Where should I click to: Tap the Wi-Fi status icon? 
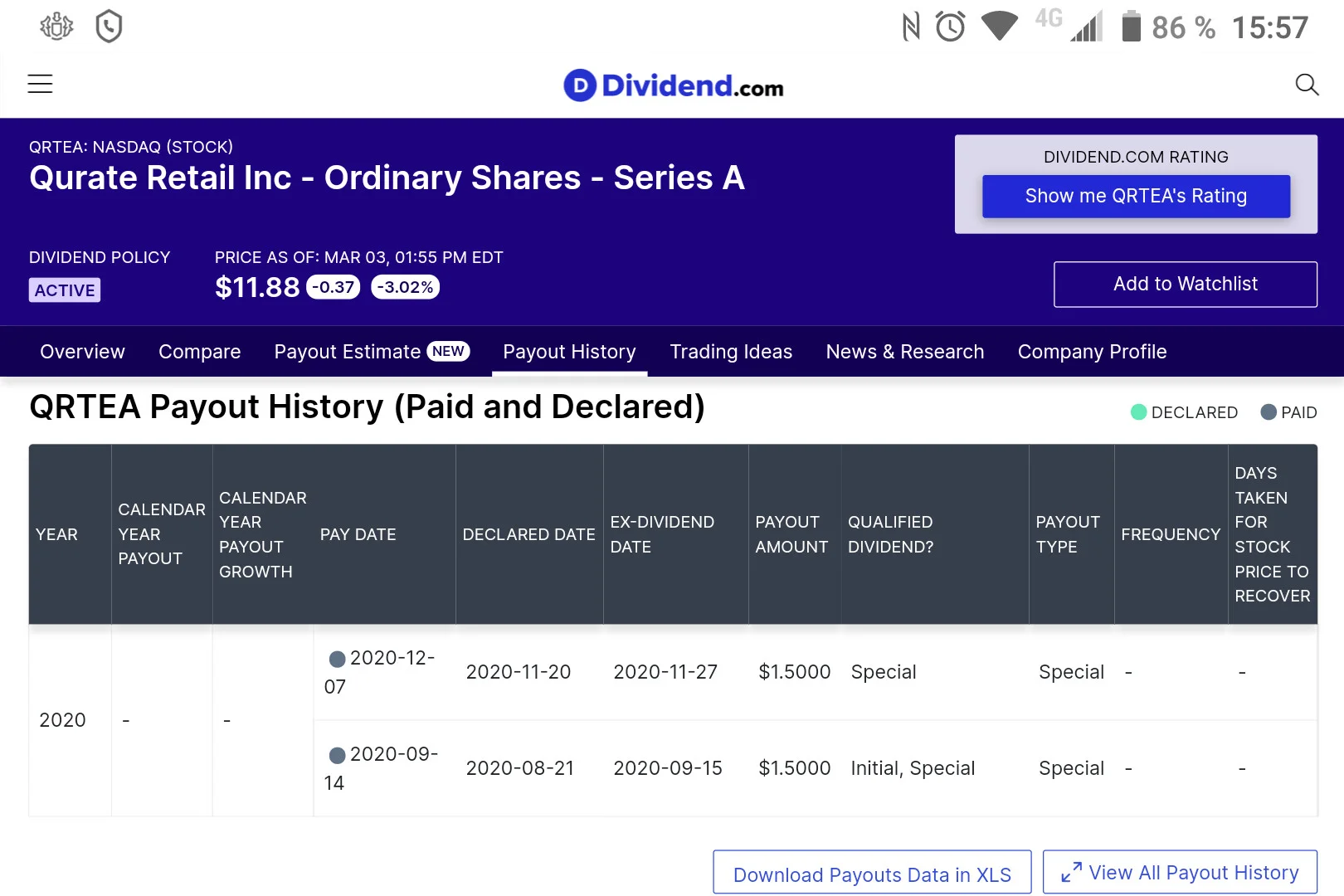click(x=1000, y=27)
